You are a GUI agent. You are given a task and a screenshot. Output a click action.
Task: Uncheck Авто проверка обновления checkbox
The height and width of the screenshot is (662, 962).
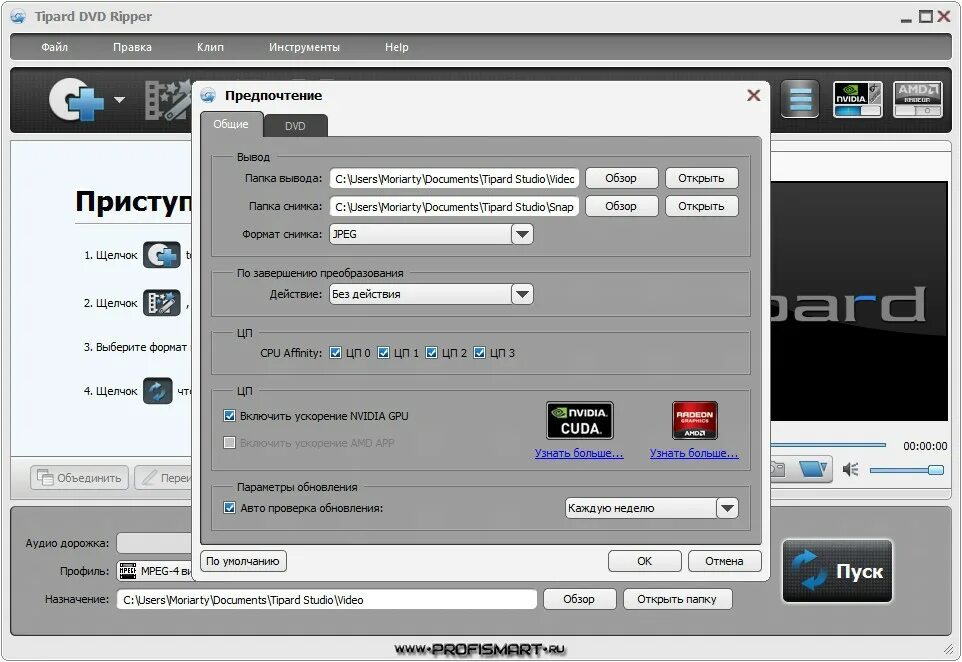(x=229, y=508)
